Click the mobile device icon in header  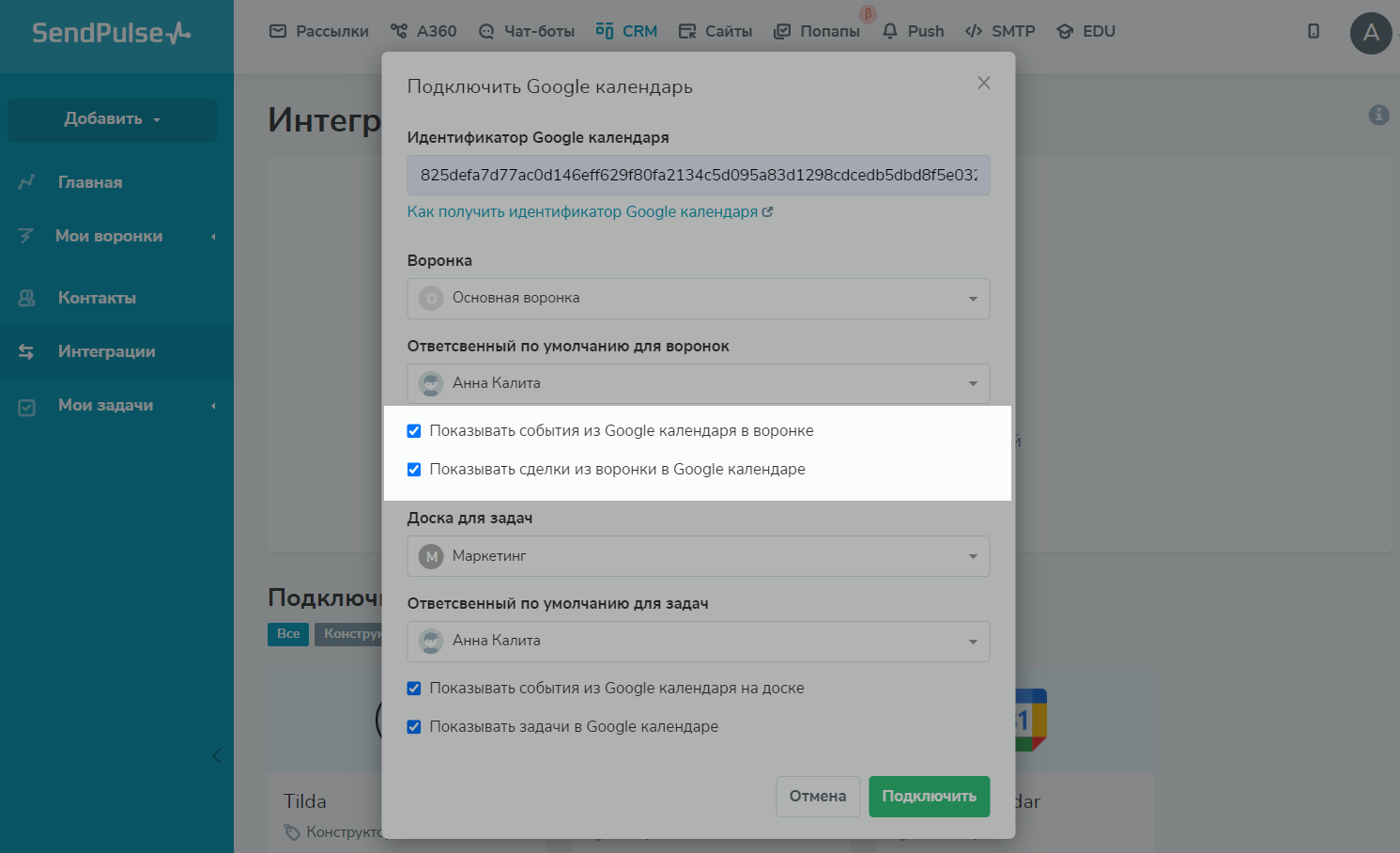(1314, 31)
